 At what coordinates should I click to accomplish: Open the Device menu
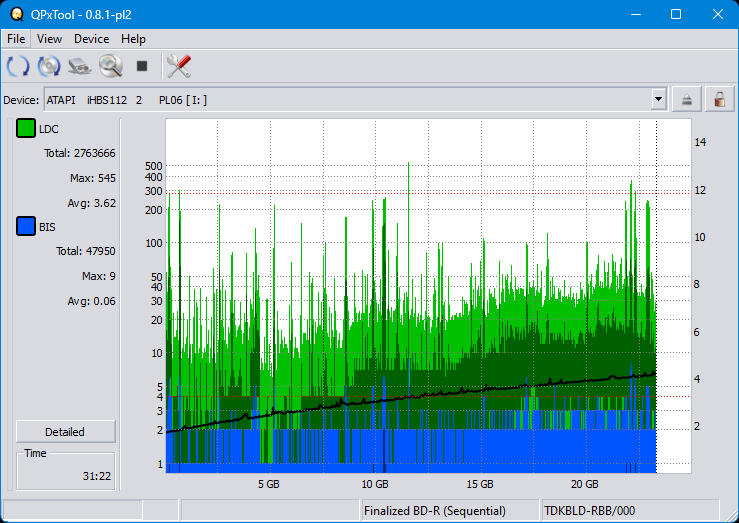(x=91, y=39)
